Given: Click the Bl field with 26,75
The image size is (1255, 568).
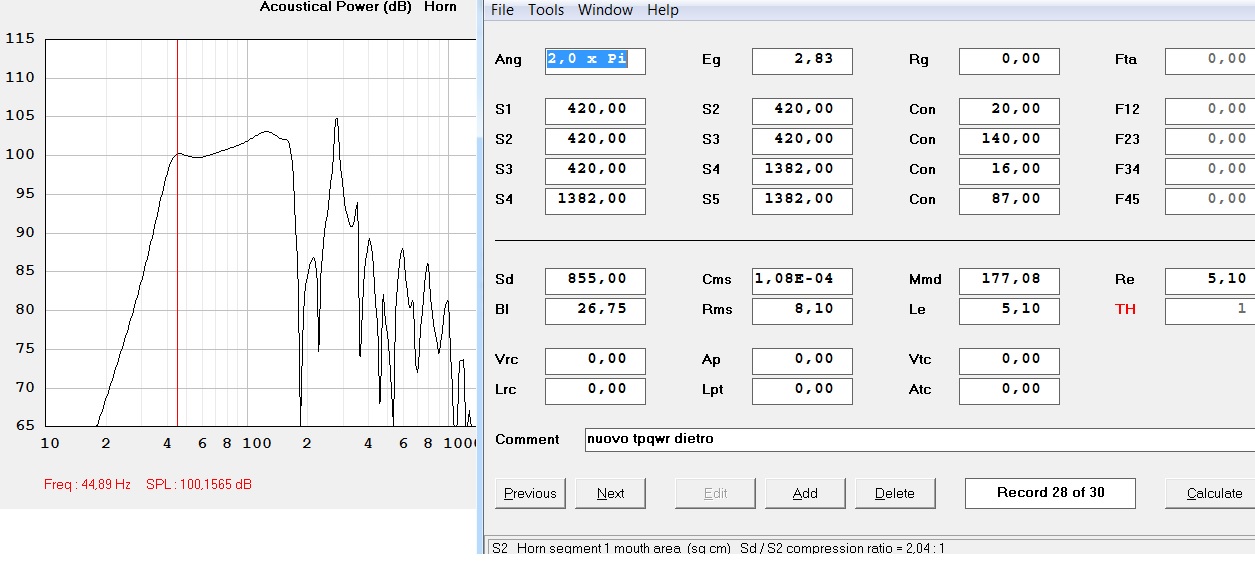Looking at the screenshot, I should (595, 310).
